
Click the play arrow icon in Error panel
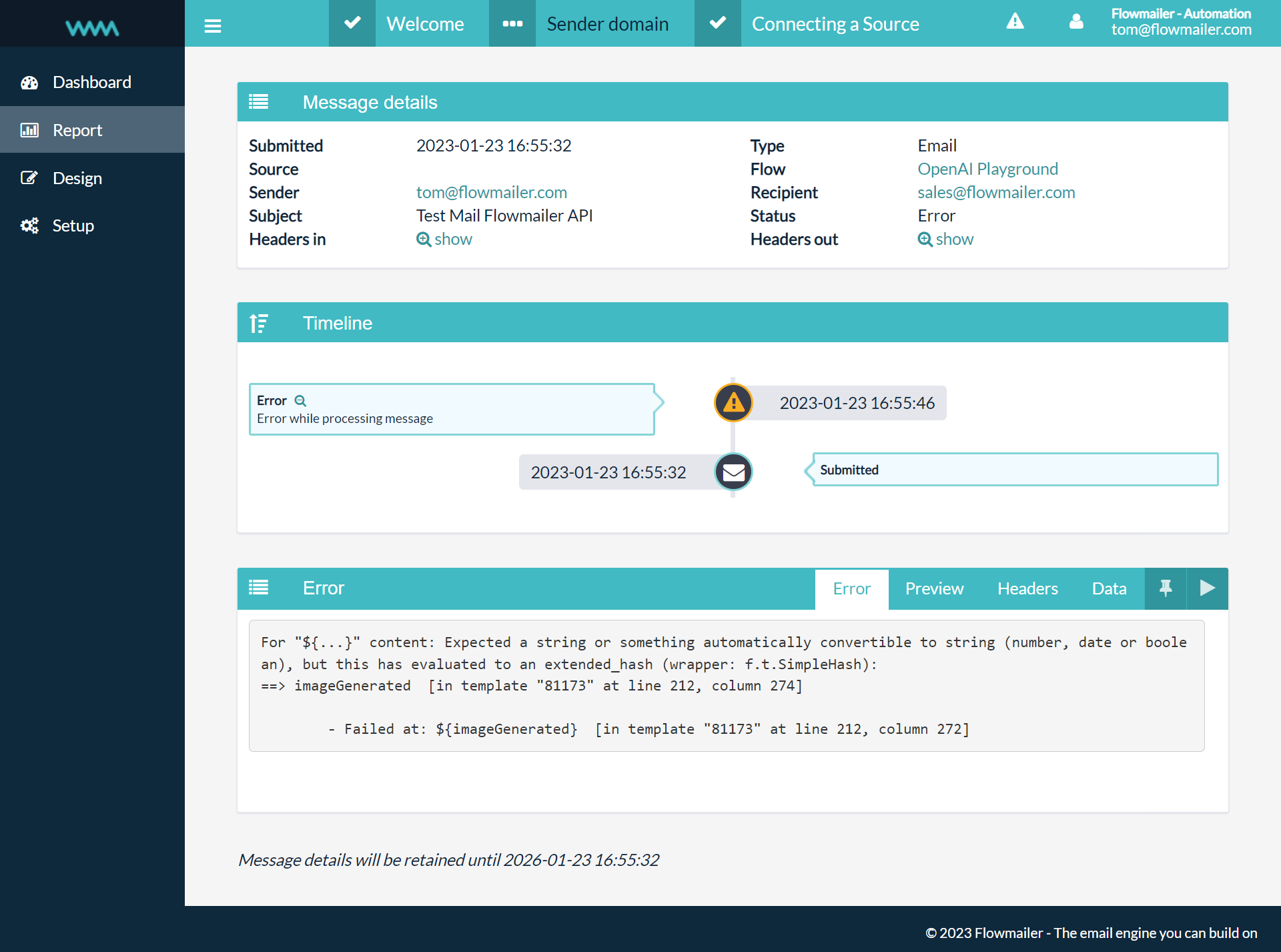tap(1208, 588)
